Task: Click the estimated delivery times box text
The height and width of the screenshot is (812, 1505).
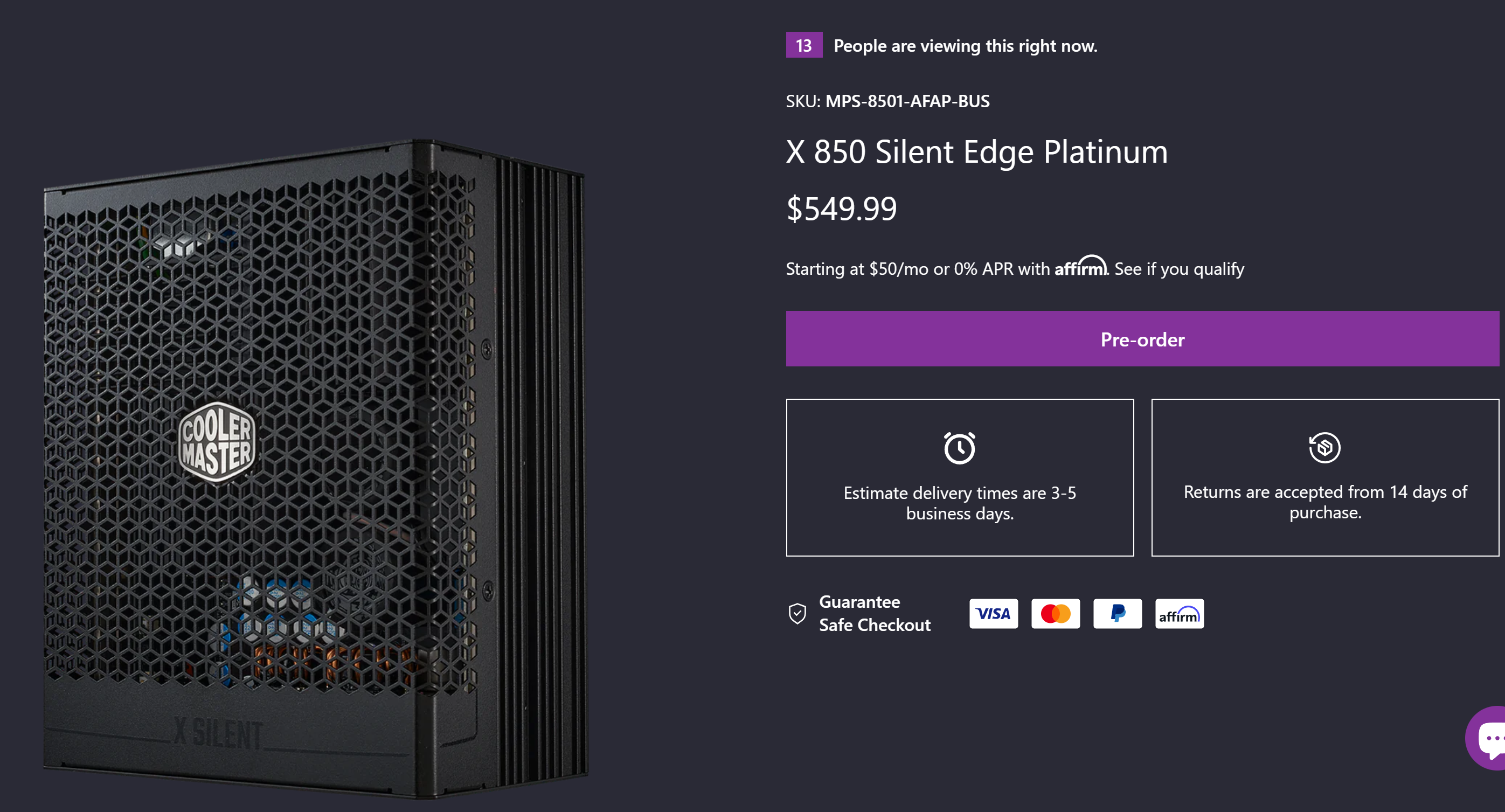Action: (x=959, y=503)
